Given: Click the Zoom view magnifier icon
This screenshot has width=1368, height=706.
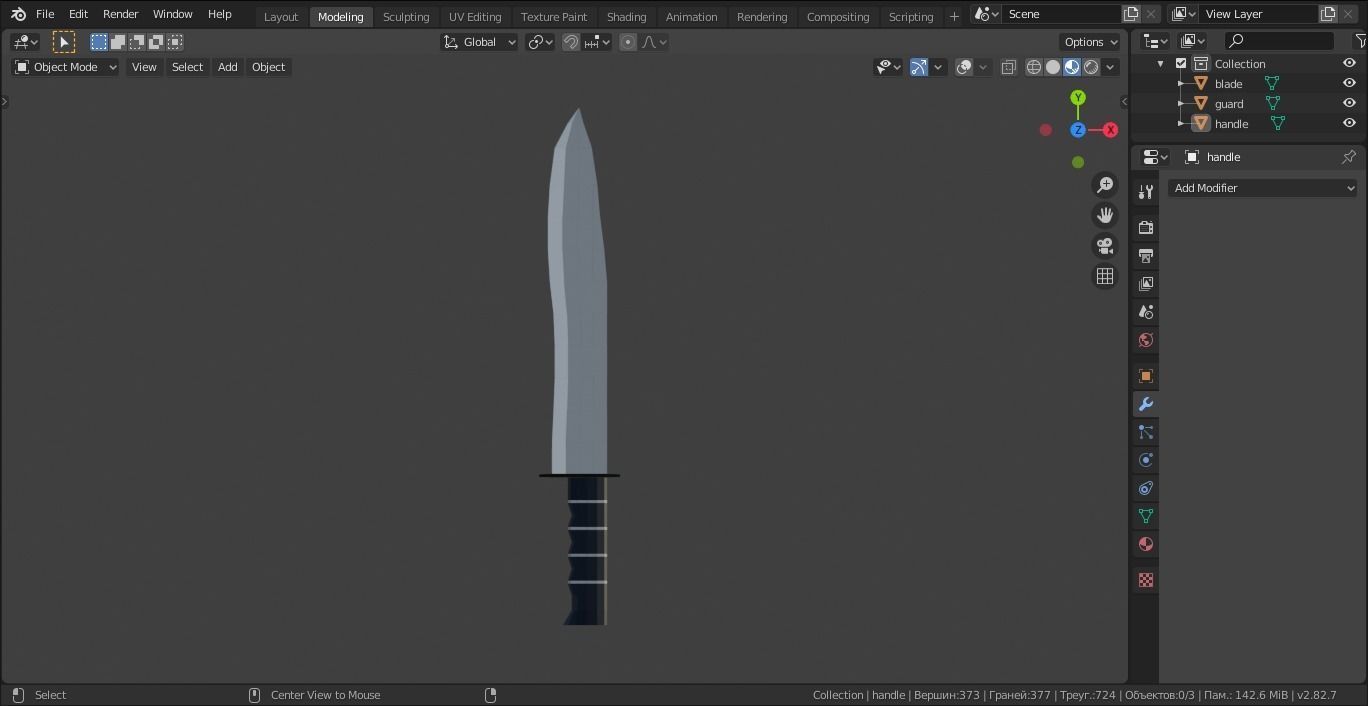Looking at the screenshot, I should [x=1105, y=185].
